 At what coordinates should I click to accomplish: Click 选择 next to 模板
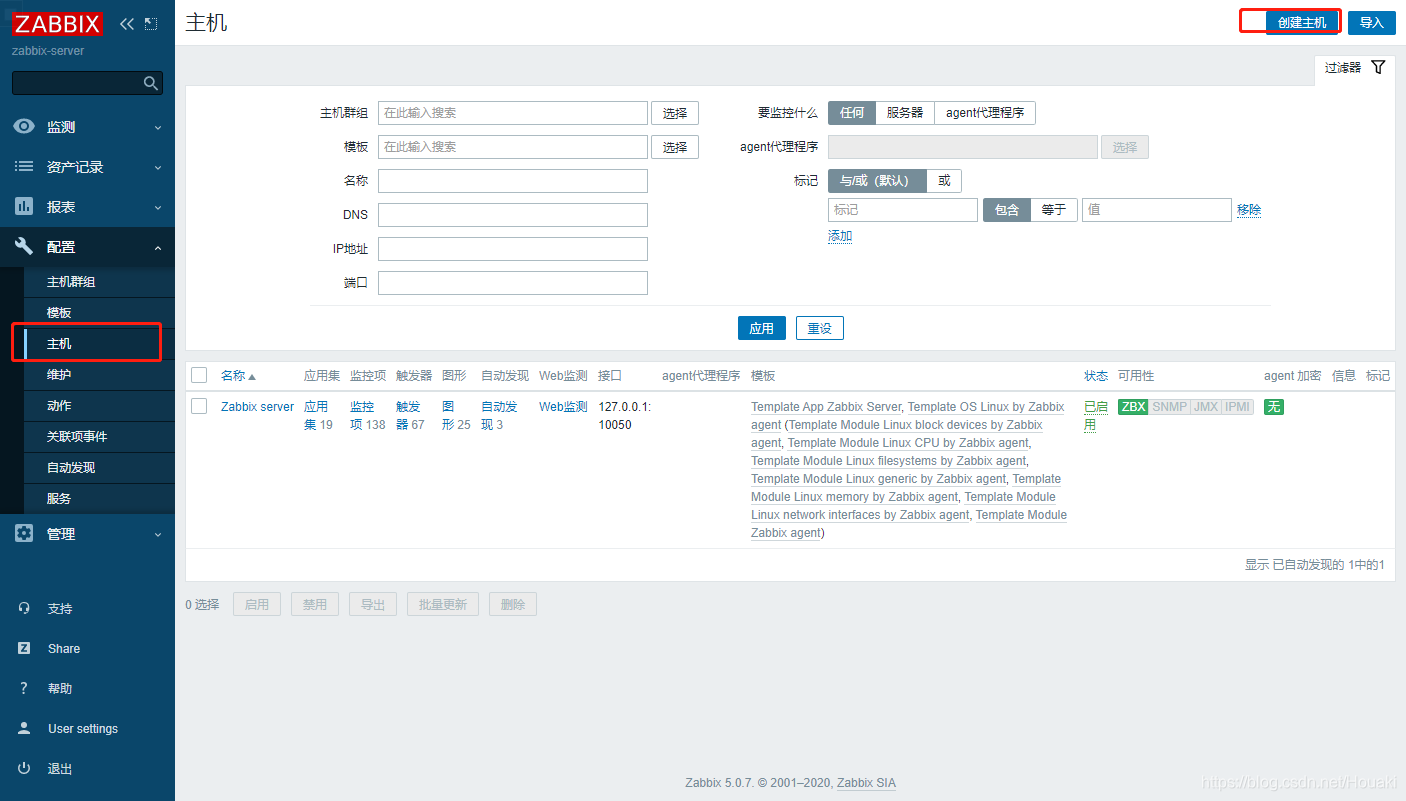675,147
